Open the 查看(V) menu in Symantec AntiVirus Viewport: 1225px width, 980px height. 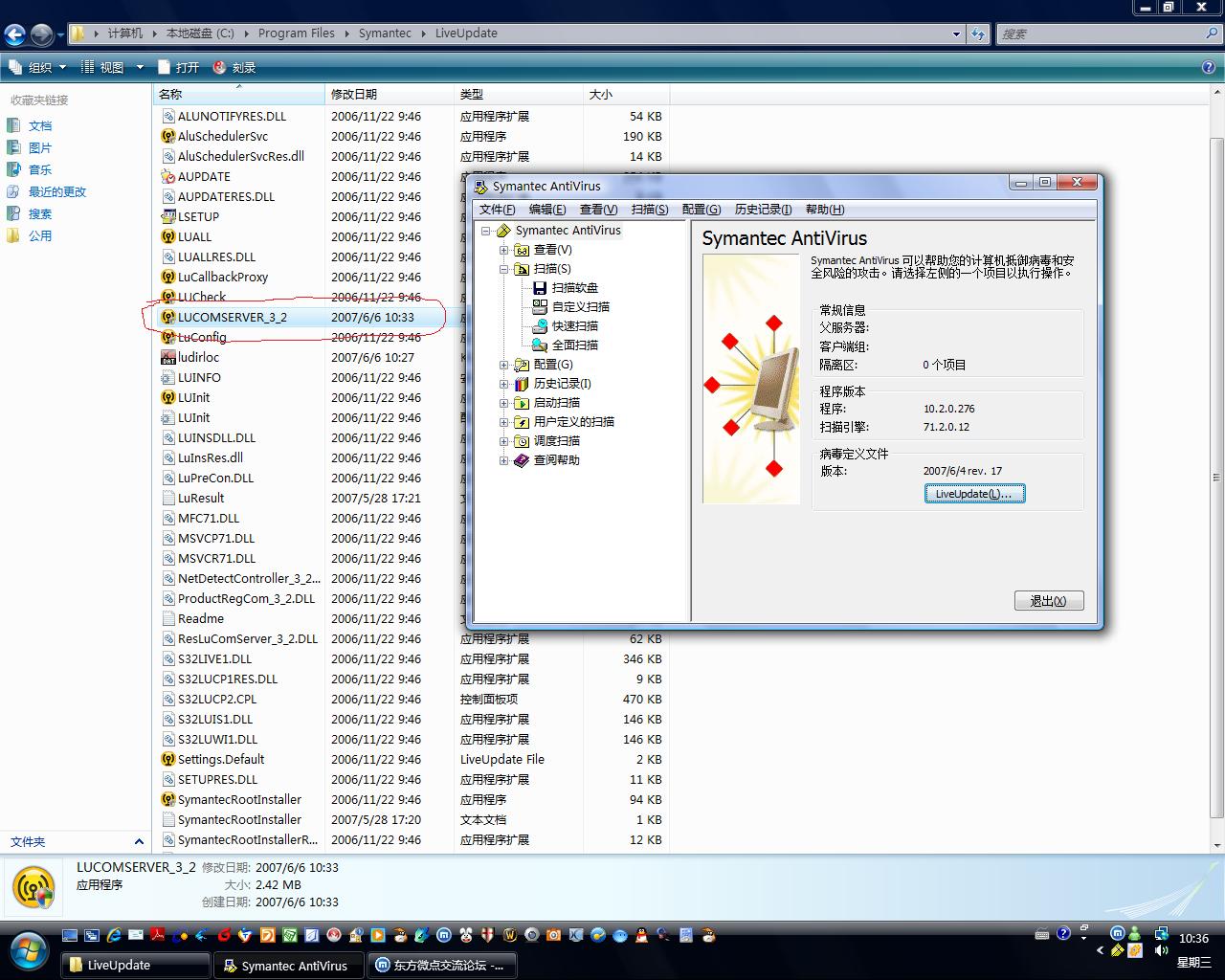pos(598,210)
